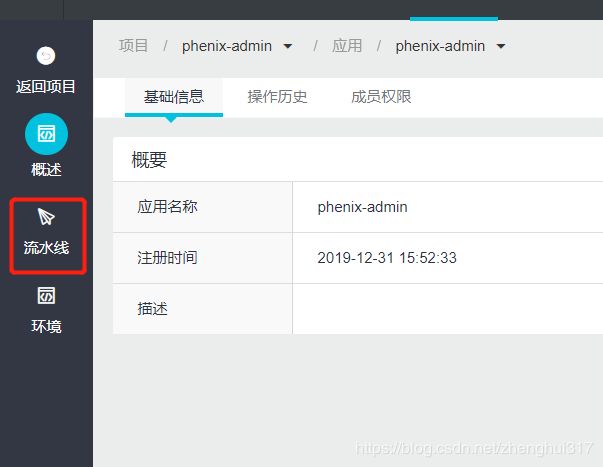Expand the project phenix-admin dropdown arrow
Screen dimensions: 603x467
[288, 47]
